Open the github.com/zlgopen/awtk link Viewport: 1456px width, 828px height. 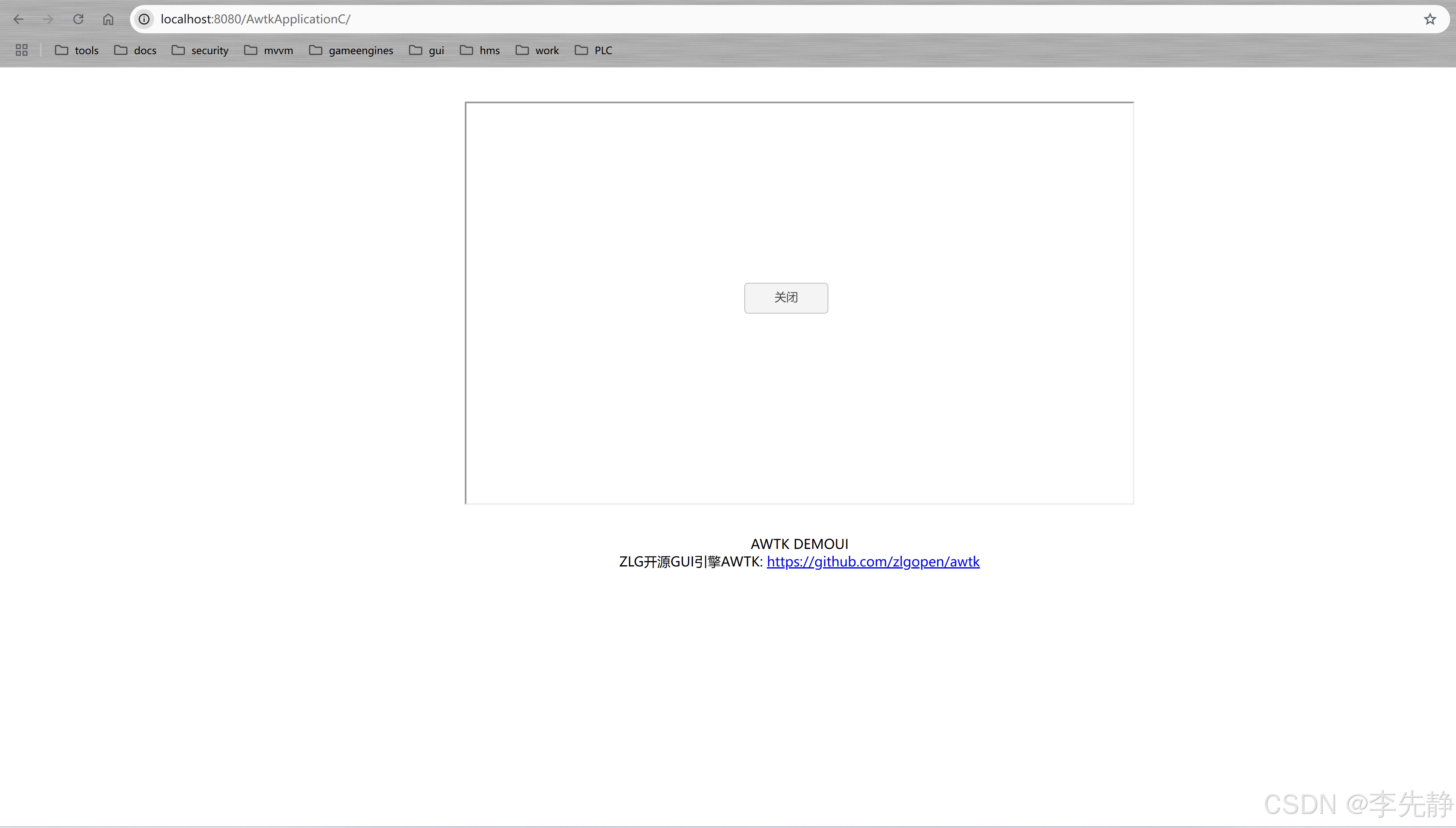[x=873, y=562]
